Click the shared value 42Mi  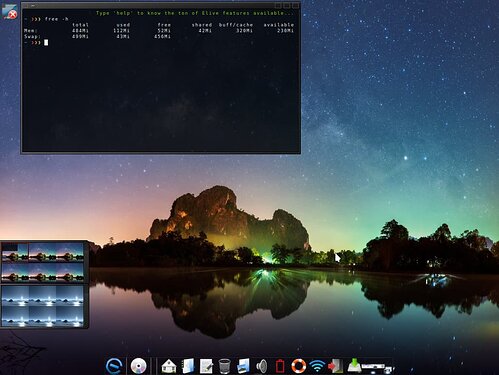point(205,31)
